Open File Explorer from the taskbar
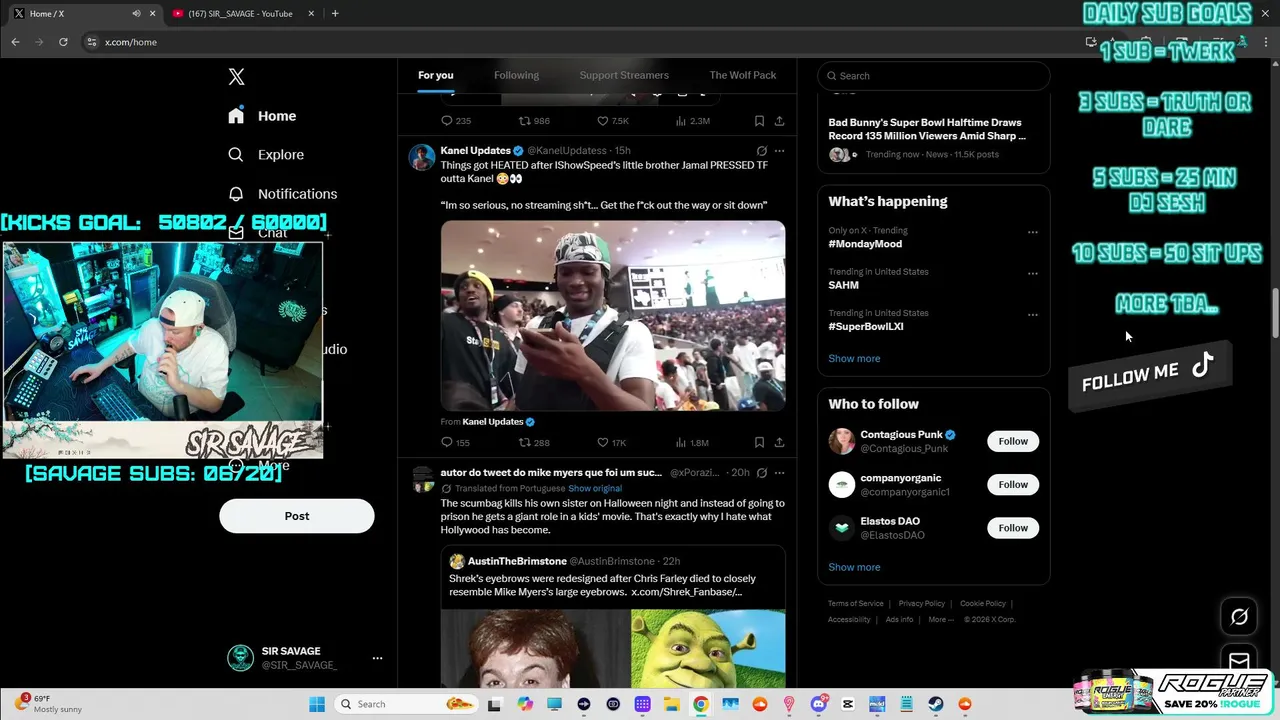Screen dimensions: 1280x720 pyautogui.click(x=672, y=704)
